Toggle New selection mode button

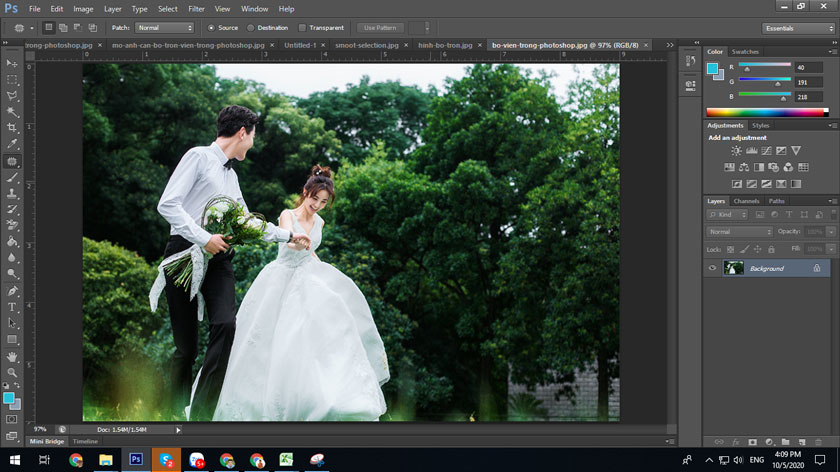click(49, 27)
